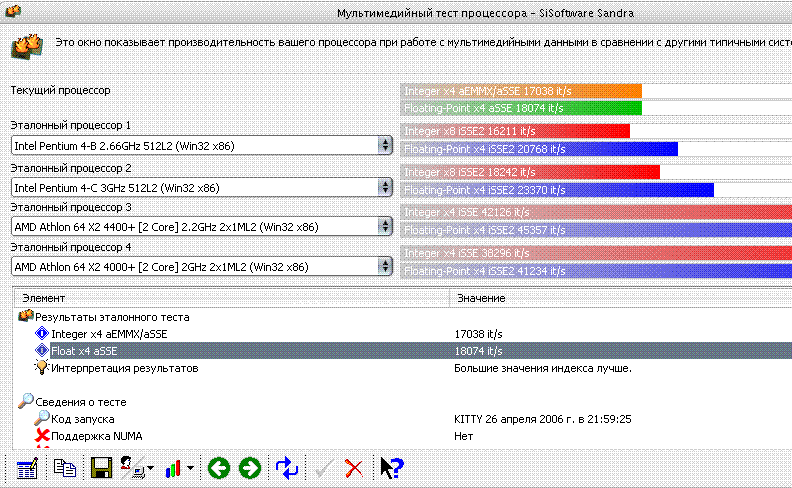Click the Элемент column header
The width and height of the screenshot is (792, 488).
[x=232, y=298]
